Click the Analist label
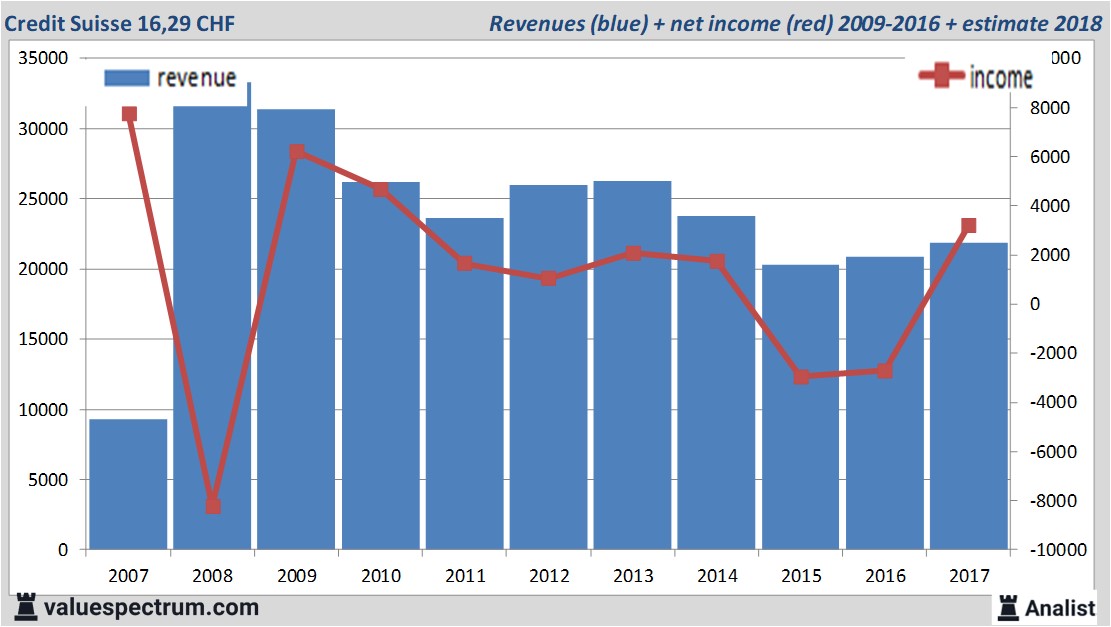The image size is (1111, 627). point(1060,608)
